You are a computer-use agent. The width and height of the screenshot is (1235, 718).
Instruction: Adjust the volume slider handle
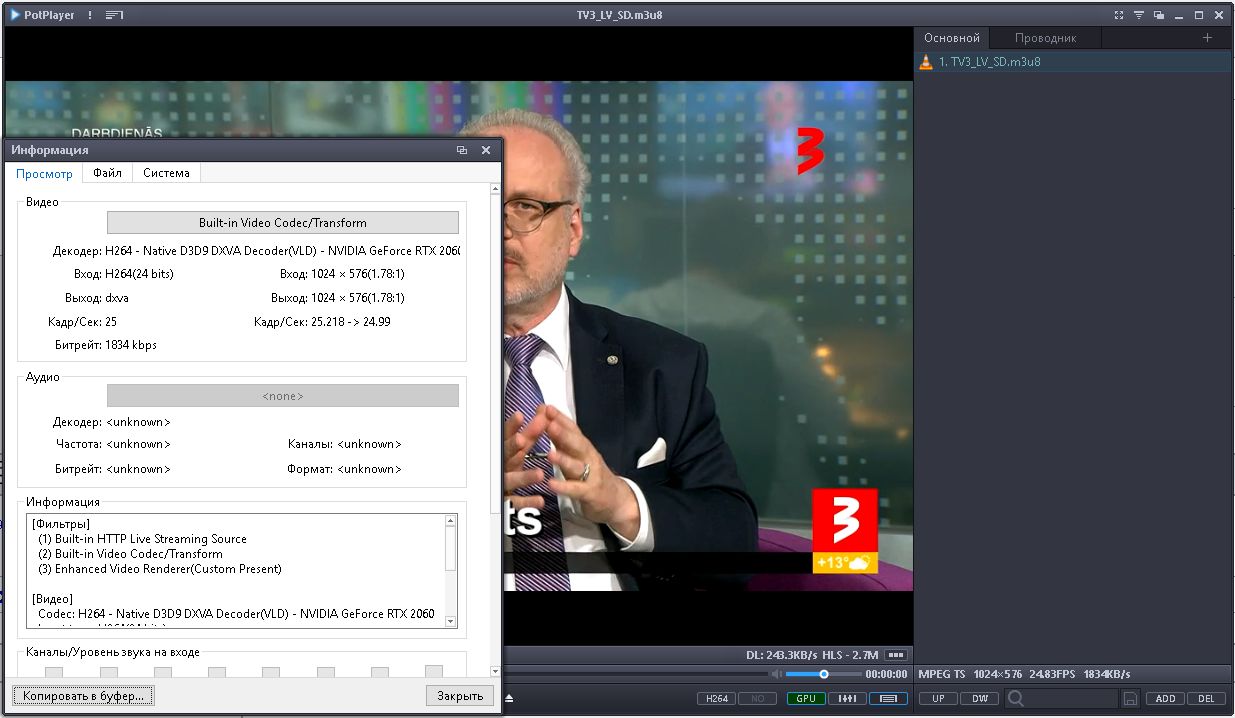(824, 674)
